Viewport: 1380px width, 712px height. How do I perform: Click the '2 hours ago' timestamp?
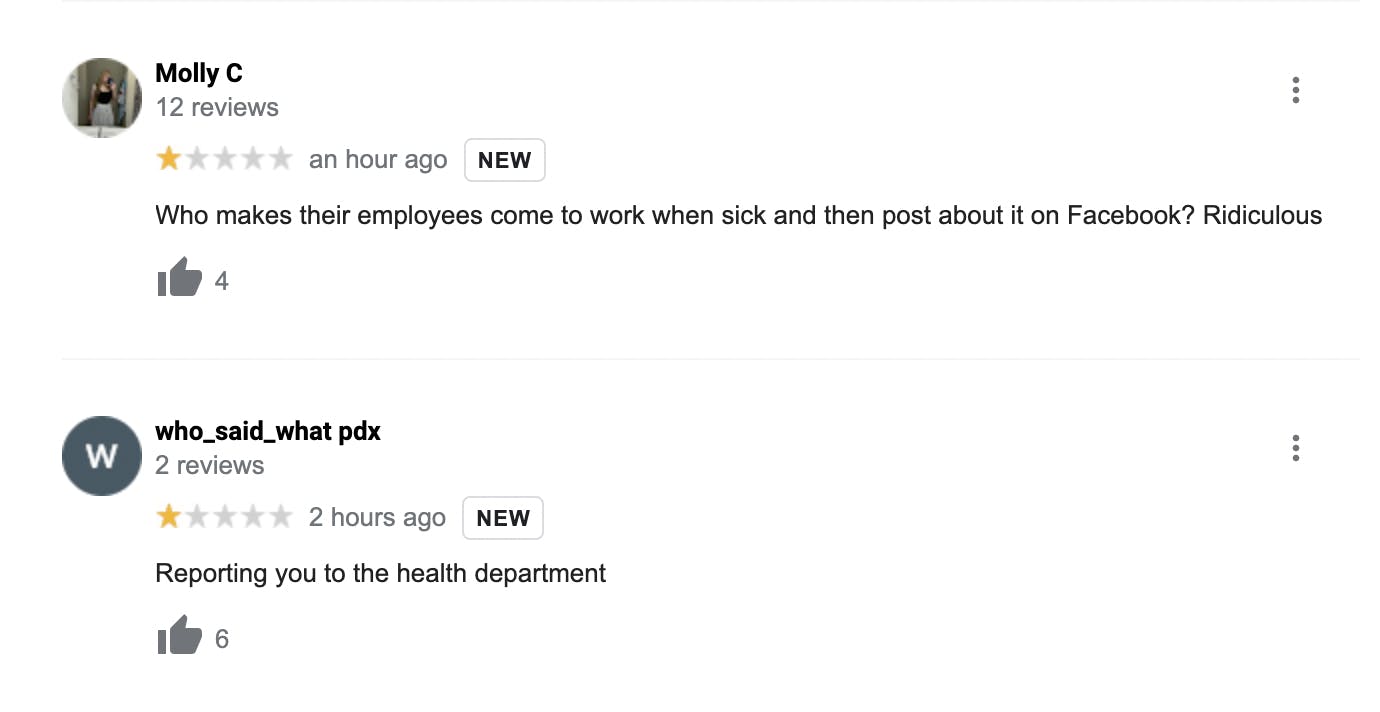click(x=377, y=518)
